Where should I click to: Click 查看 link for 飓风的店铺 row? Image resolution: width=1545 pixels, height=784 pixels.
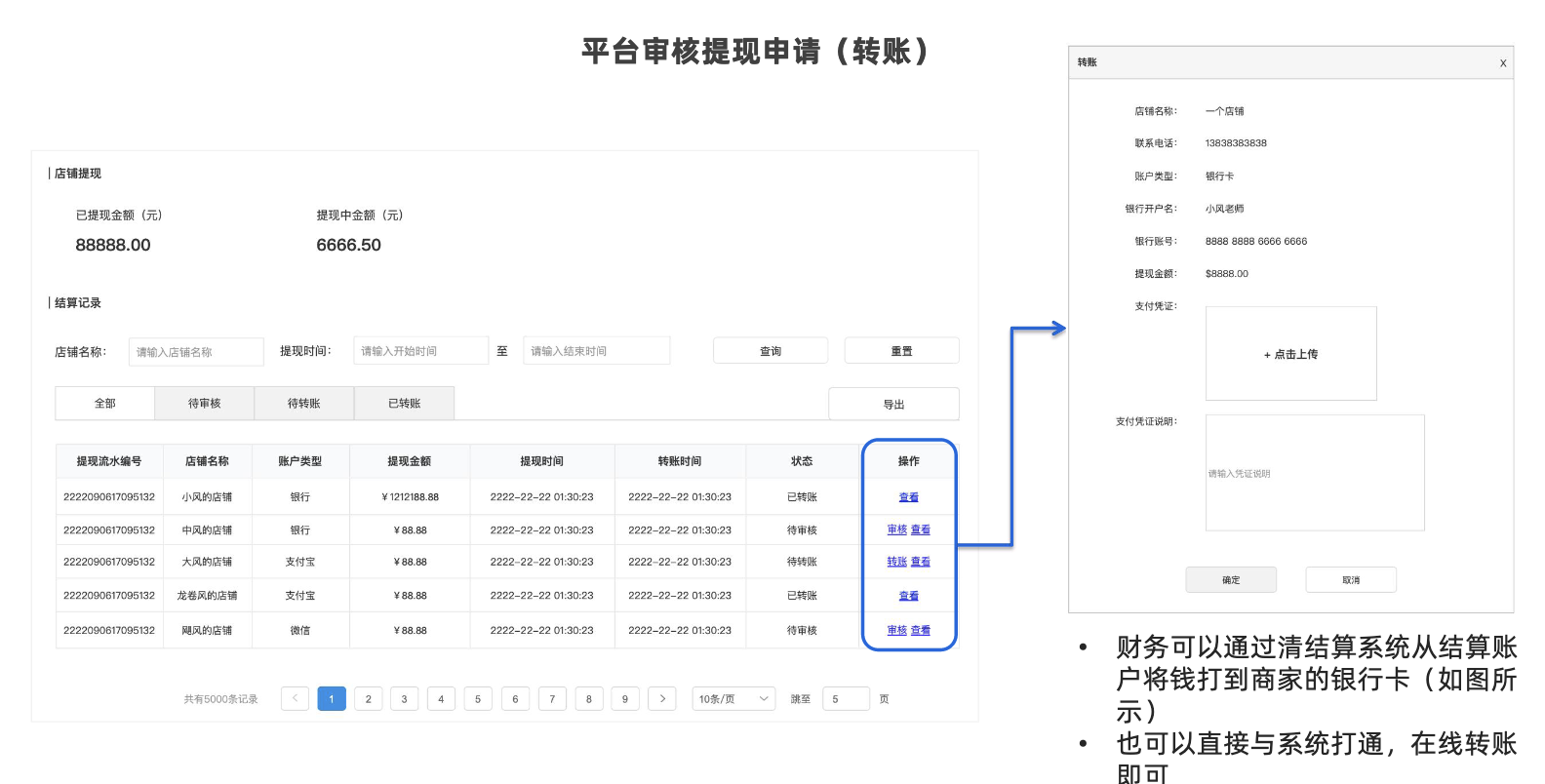pyautogui.click(x=921, y=631)
